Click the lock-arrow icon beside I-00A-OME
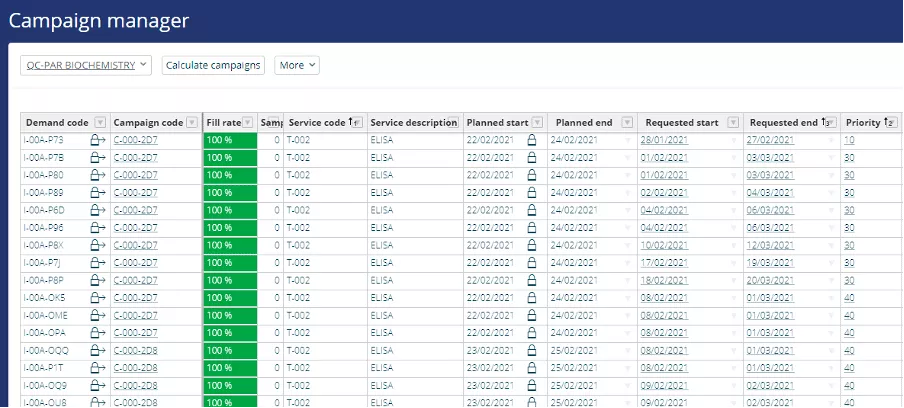 click(x=98, y=316)
